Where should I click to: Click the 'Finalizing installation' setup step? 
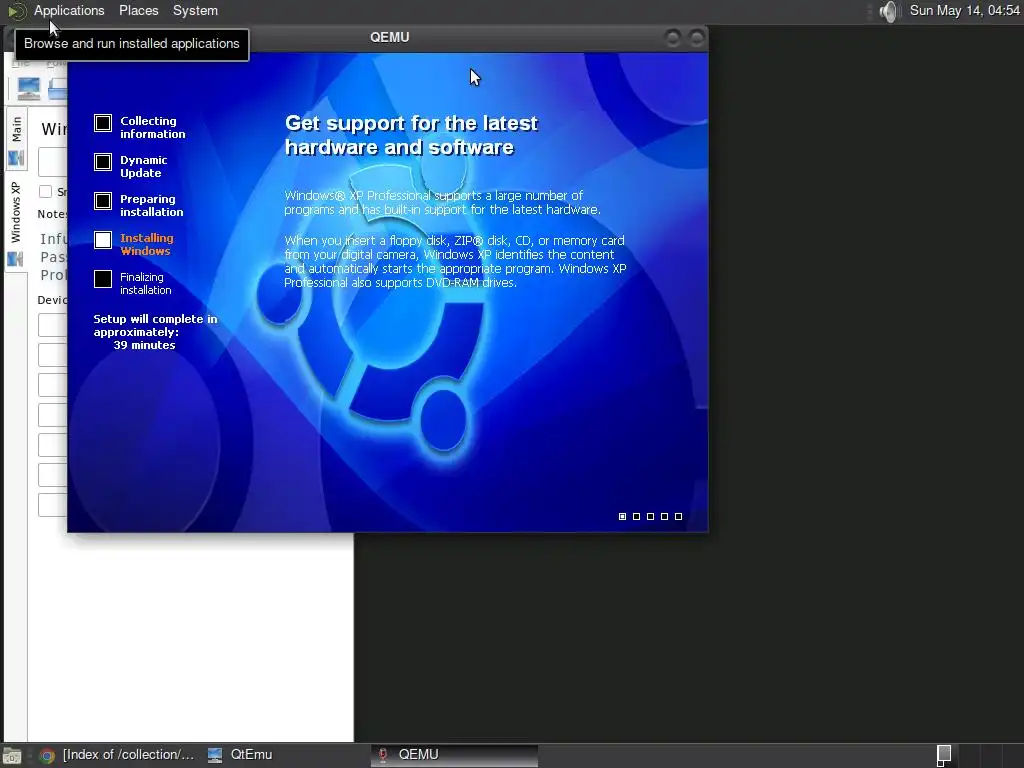click(x=146, y=283)
